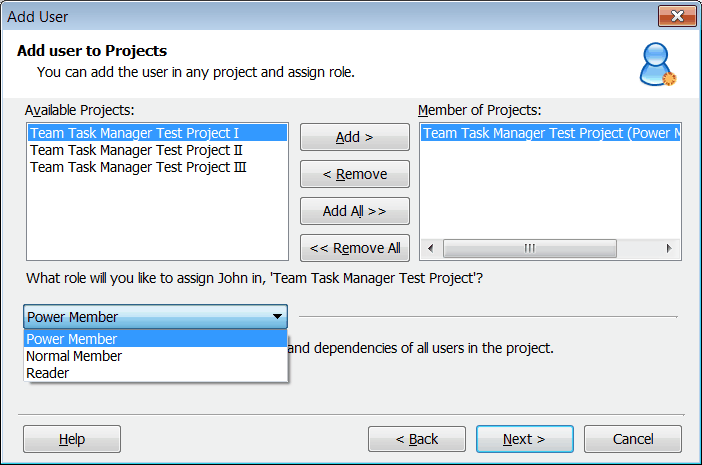Click the Add All >> button
Viewport: 702px width, 465px height.
pos(354,211)
